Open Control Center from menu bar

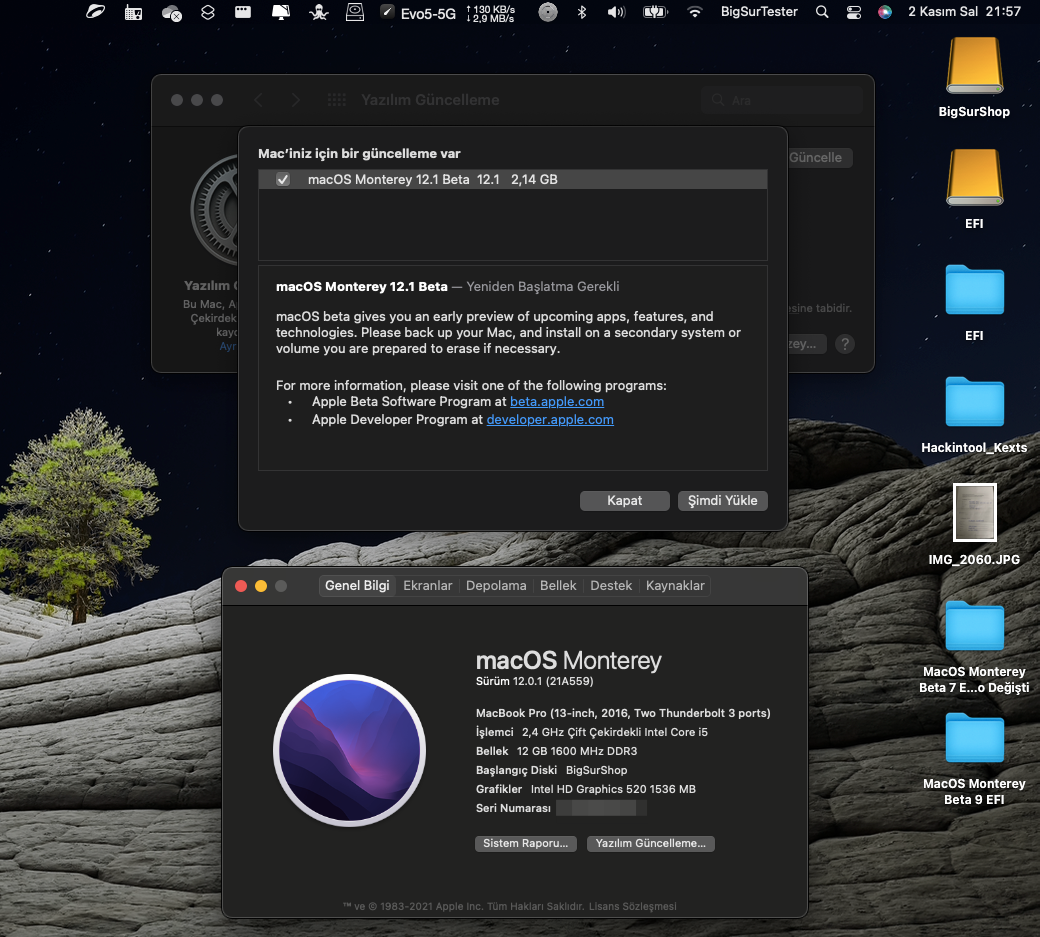click(x=853, y=12)
